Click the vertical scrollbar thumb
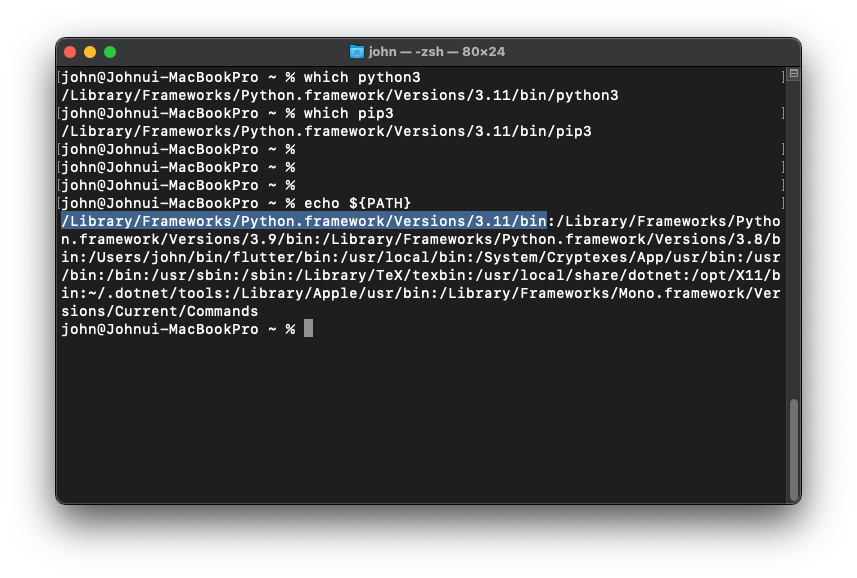This screenshot has height=578, width=857. pyautogui.click(x=794, y=450)
